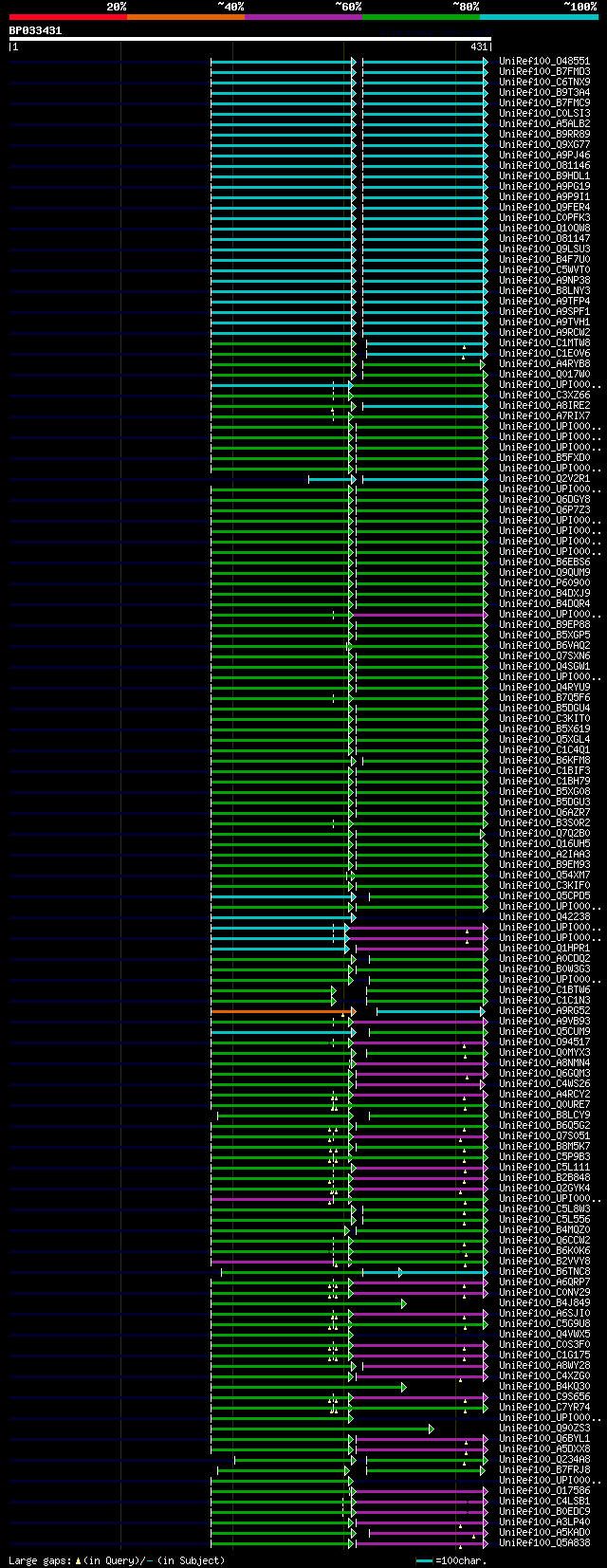Select hit label UniRef100_O81146

(x=544, y=166)
